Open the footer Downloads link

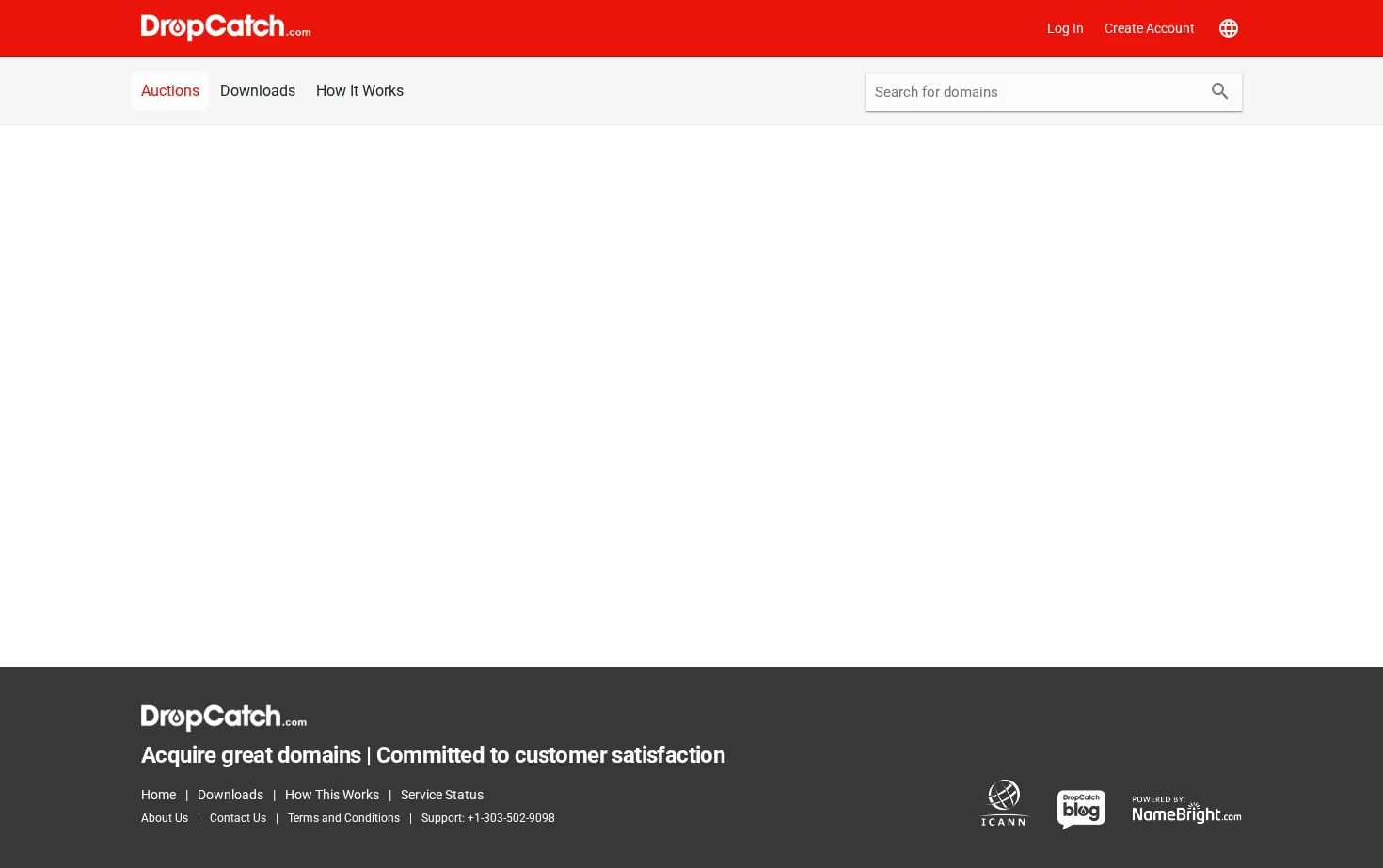point(230,795)
